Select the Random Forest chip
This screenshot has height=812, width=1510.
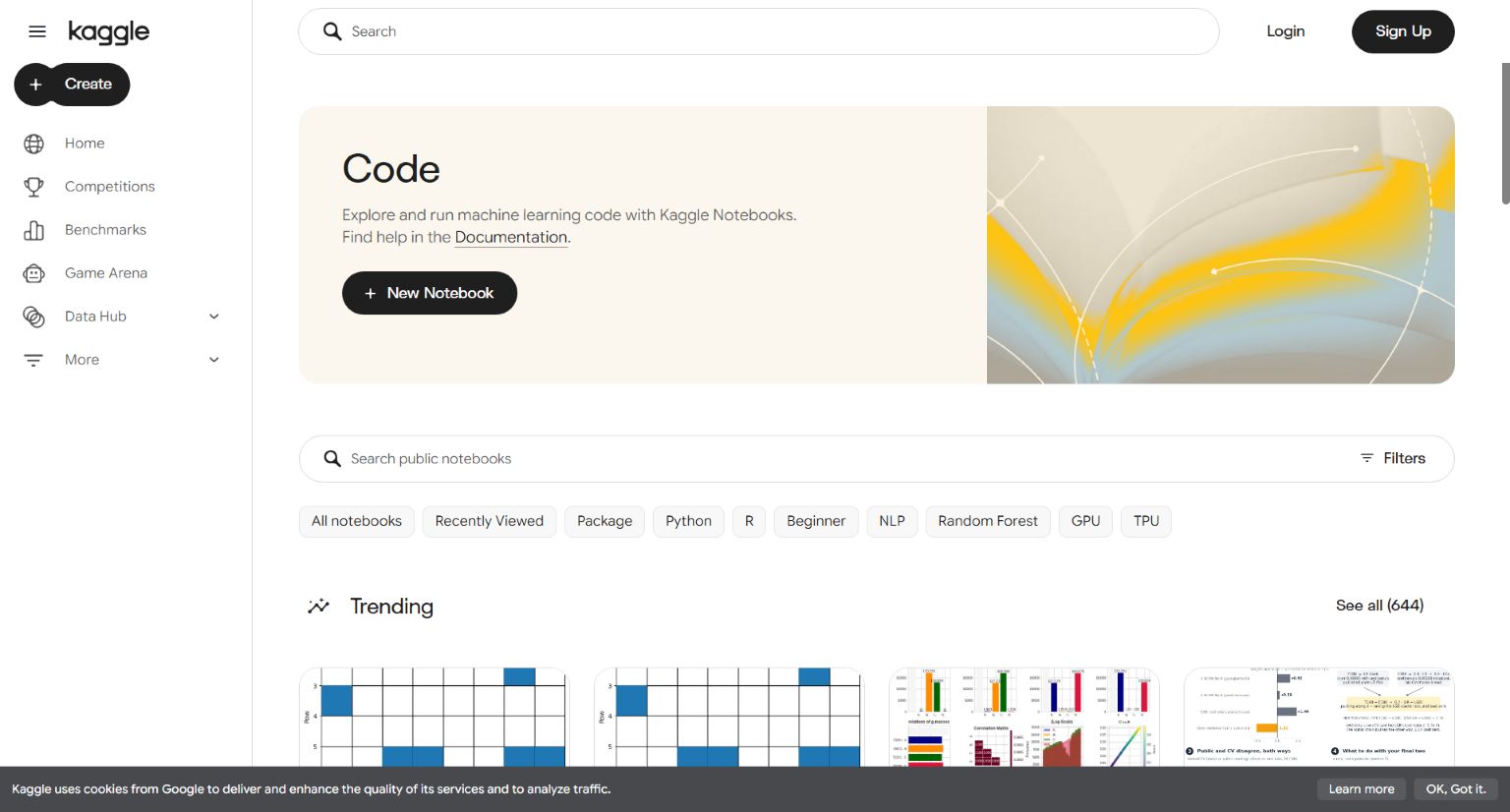click(988, 521)
